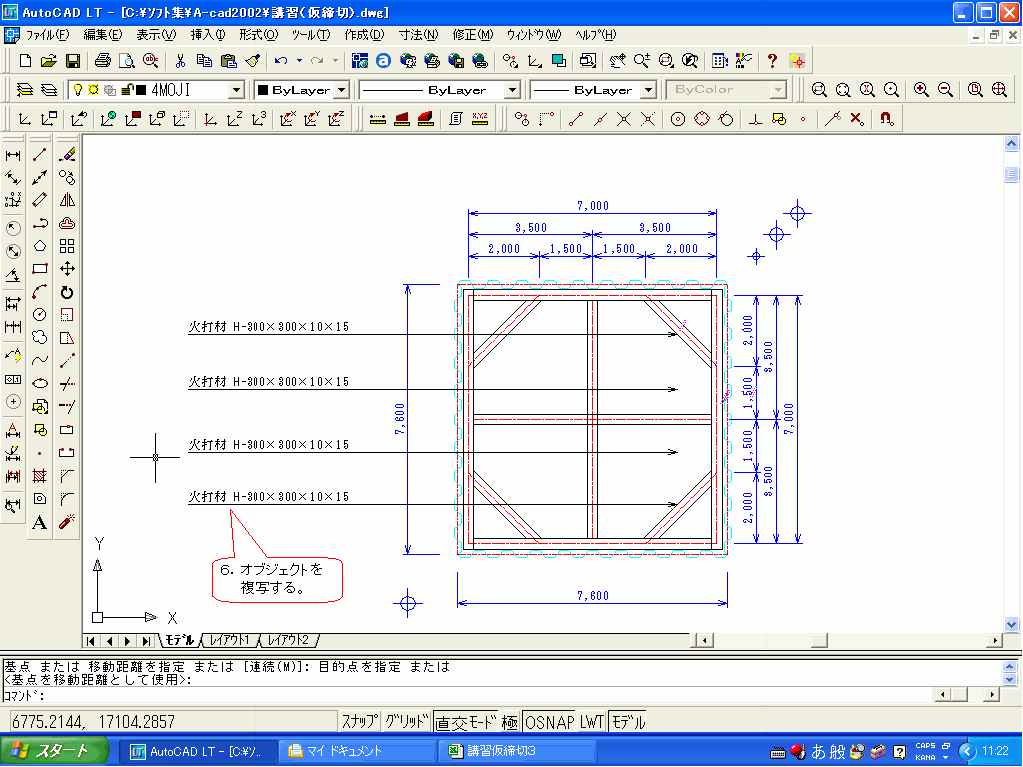Click the Snap to Center osnap icon
This screenshot has height=767, width=1023.
[678, 119]
